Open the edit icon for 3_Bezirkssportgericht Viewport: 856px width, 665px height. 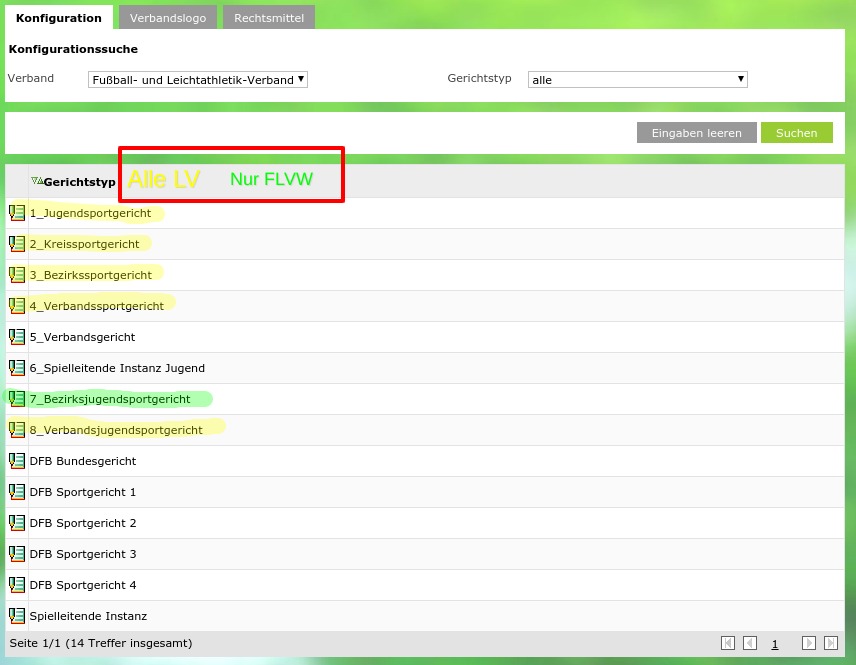(x=17, y=275)
